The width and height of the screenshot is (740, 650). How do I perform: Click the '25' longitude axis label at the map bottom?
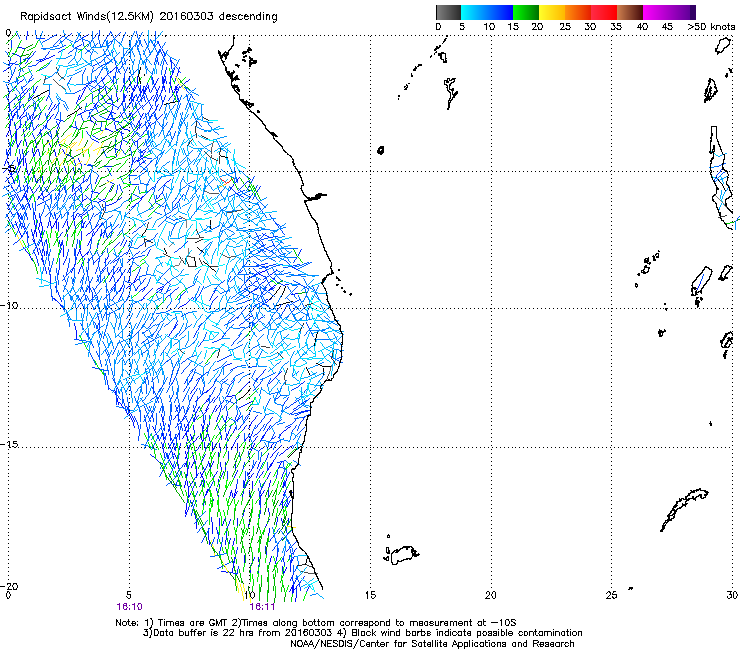(x=611, y=595)
